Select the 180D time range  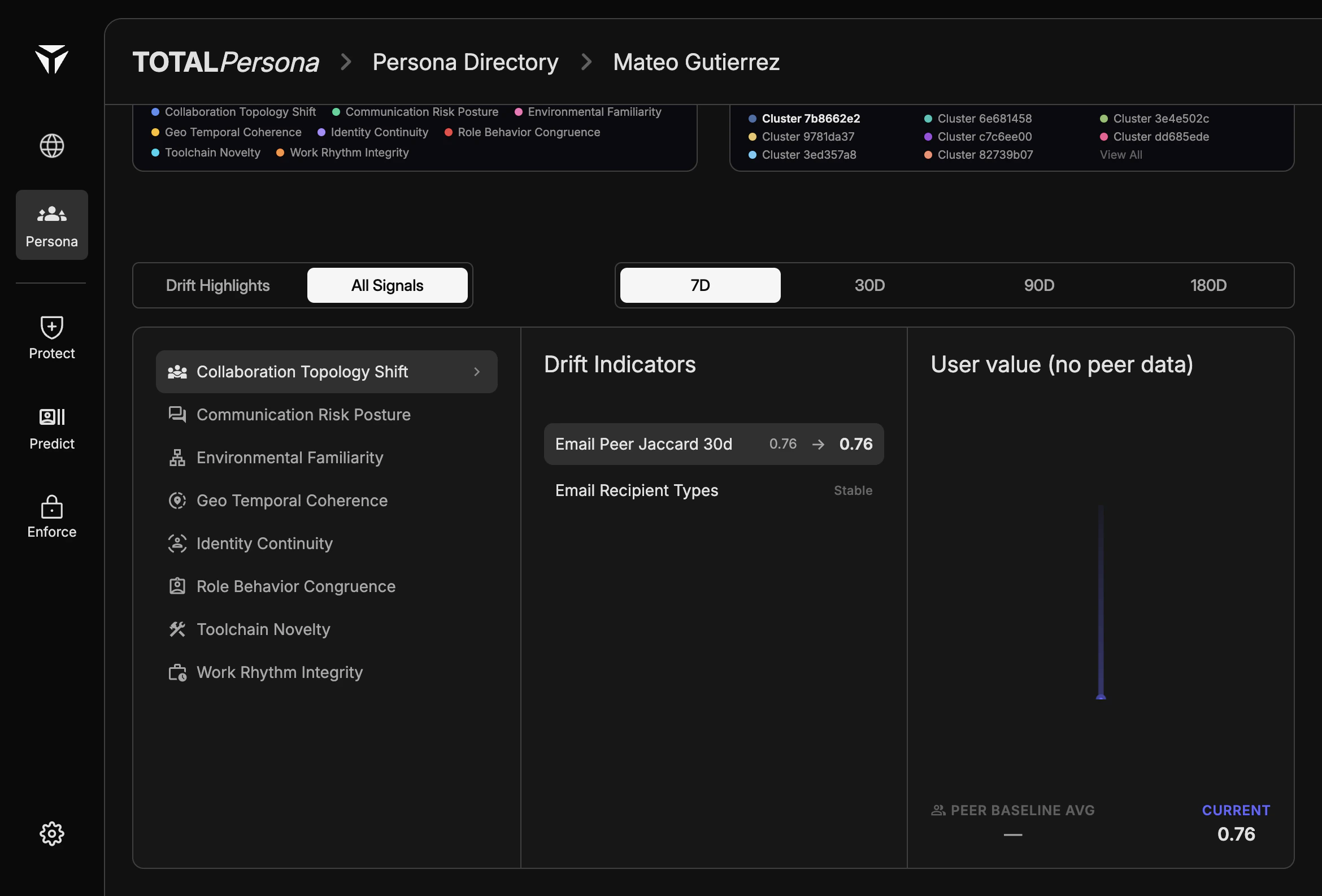1208,285
